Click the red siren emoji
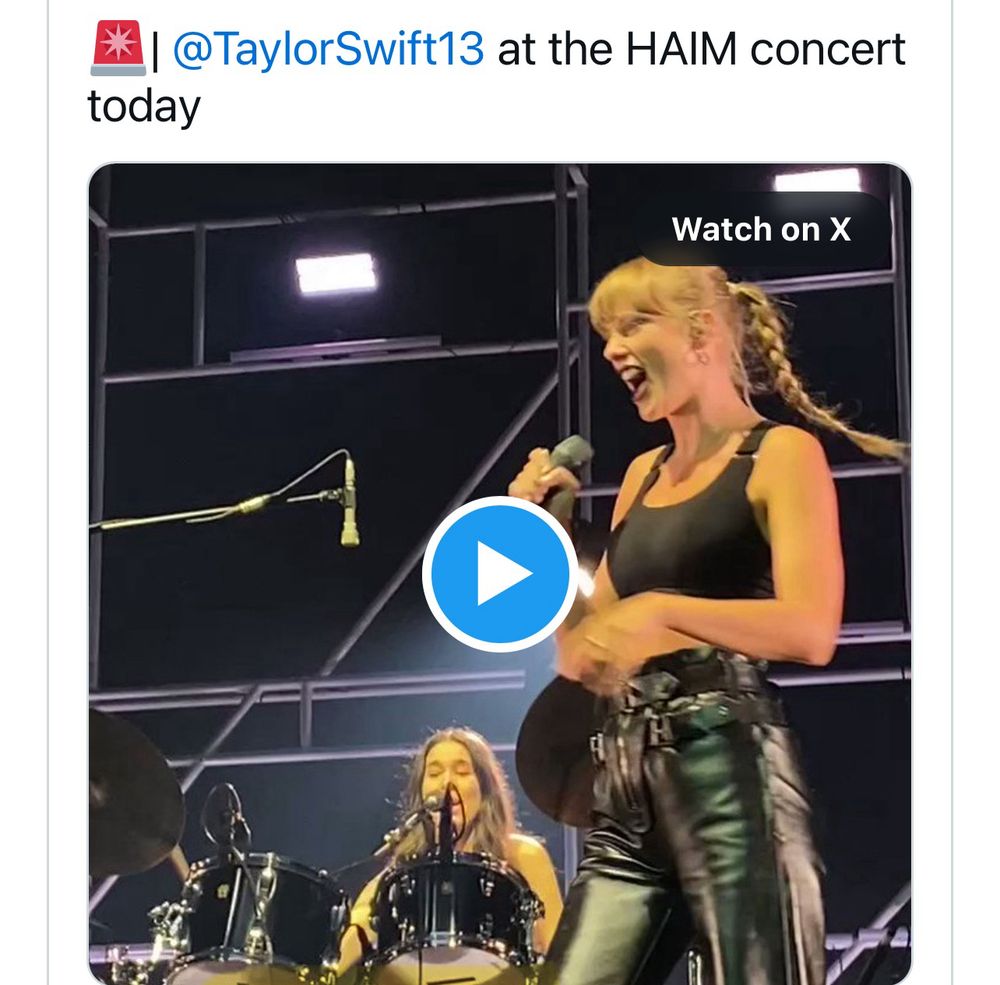This screenshot has width=1000, height=985. point(117,50)
